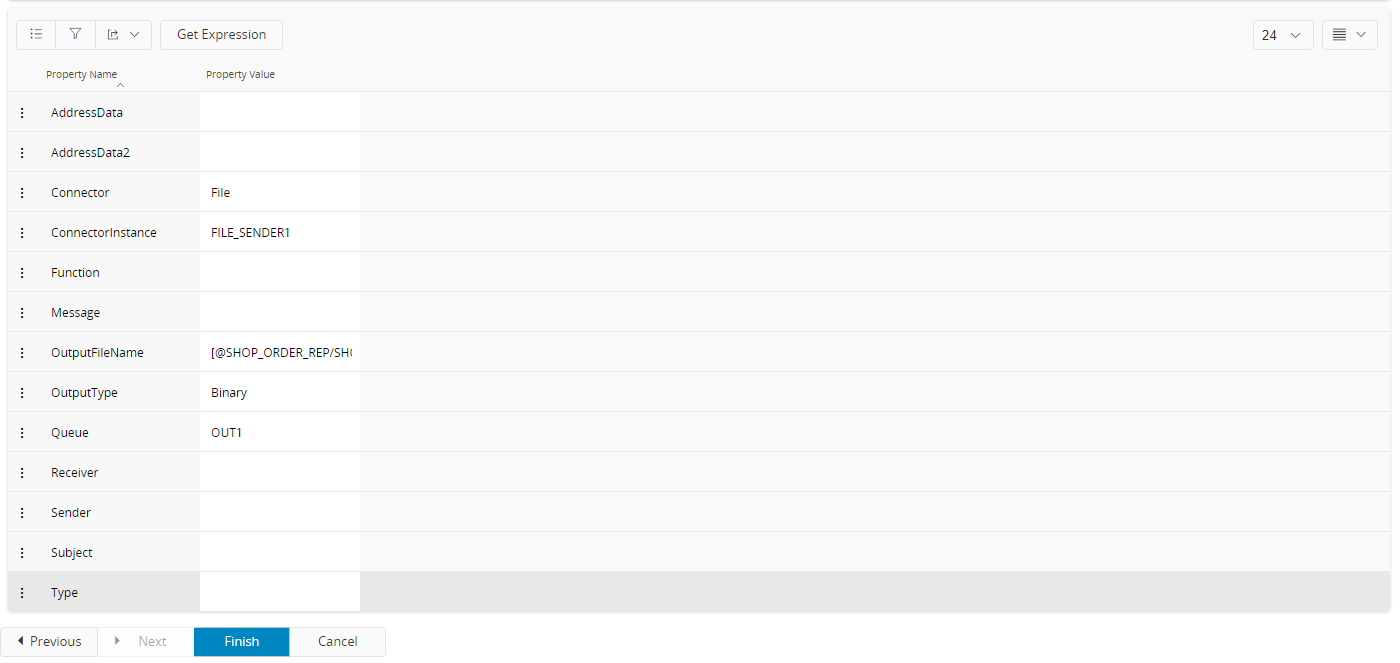Open row menu for AddressData
This screenshot has height=663, width=1400.
pyautogui.click(x=22, y=113)
